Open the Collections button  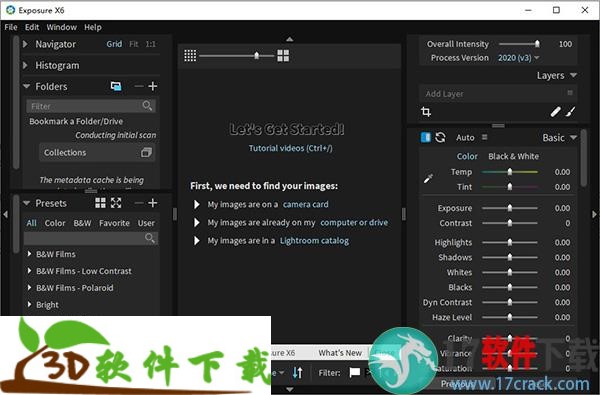(x=97, y=152)
